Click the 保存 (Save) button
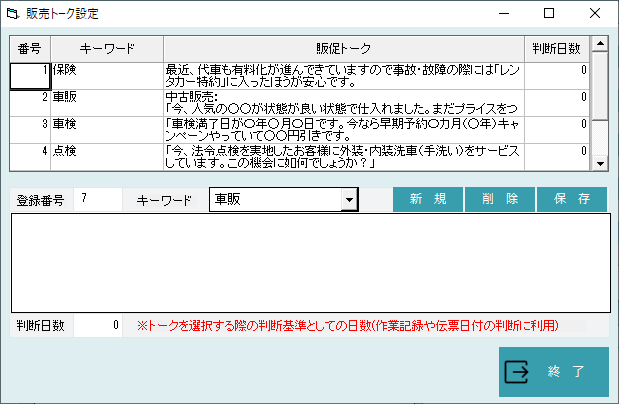The image size is (619, 404). coord(572,199)
